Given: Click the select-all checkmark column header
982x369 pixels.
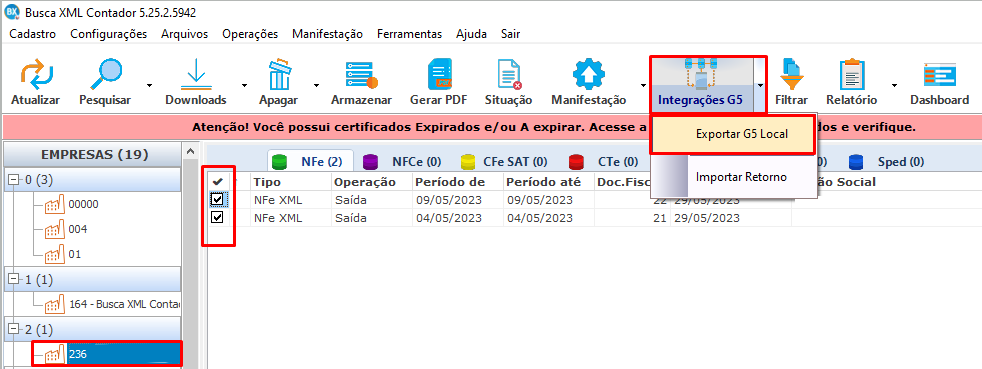Looking at the screenshot, I should tap(218, 182).
